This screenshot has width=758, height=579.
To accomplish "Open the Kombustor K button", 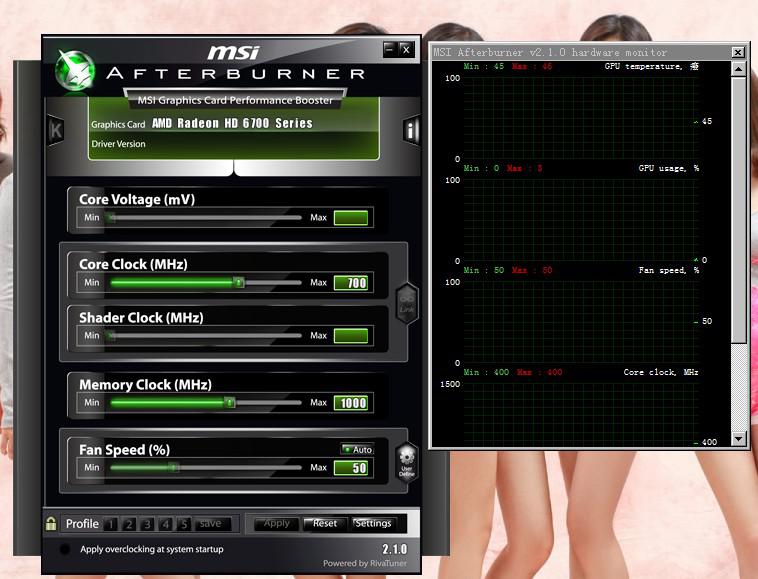I will [56, 130].
